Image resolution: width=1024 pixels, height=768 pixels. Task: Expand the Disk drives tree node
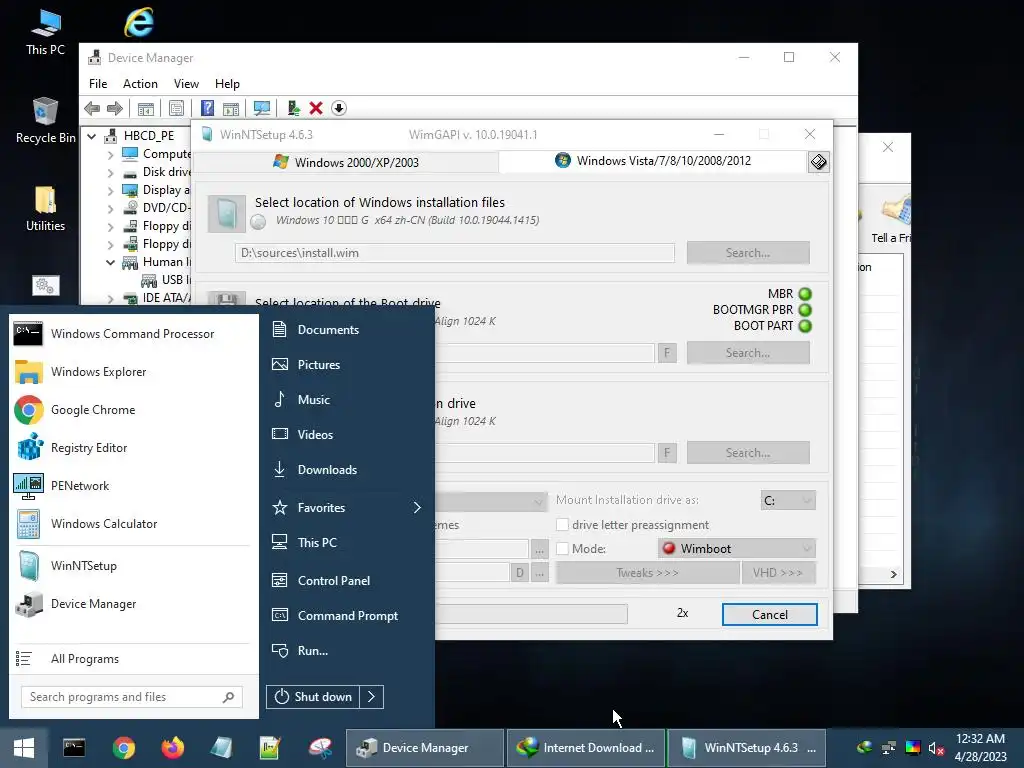tap(110, 173)
